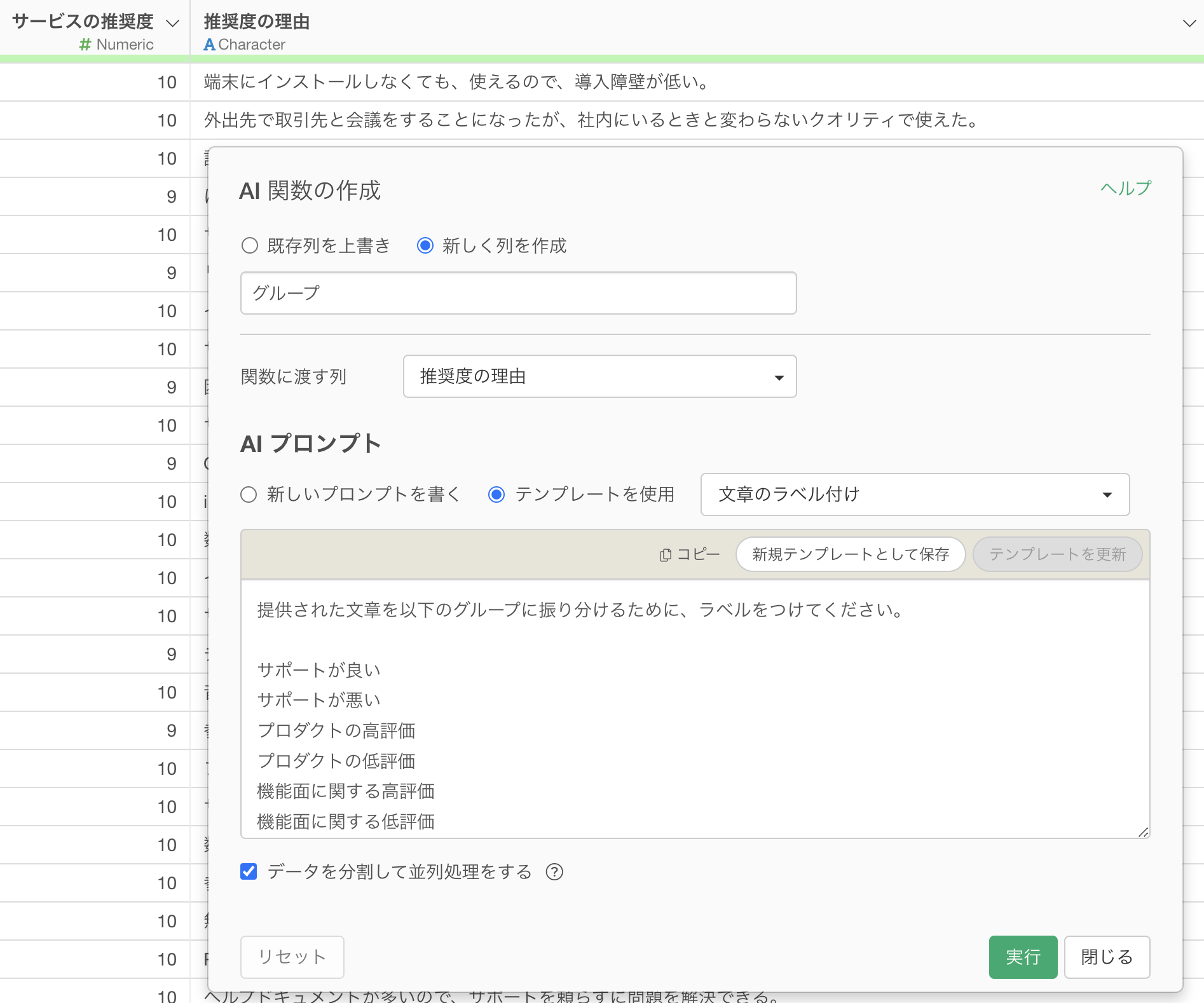Open the 関数に渡す列 dropdown
The height and width of the screenshot is (1003, 1204).
tap(599, 376)
